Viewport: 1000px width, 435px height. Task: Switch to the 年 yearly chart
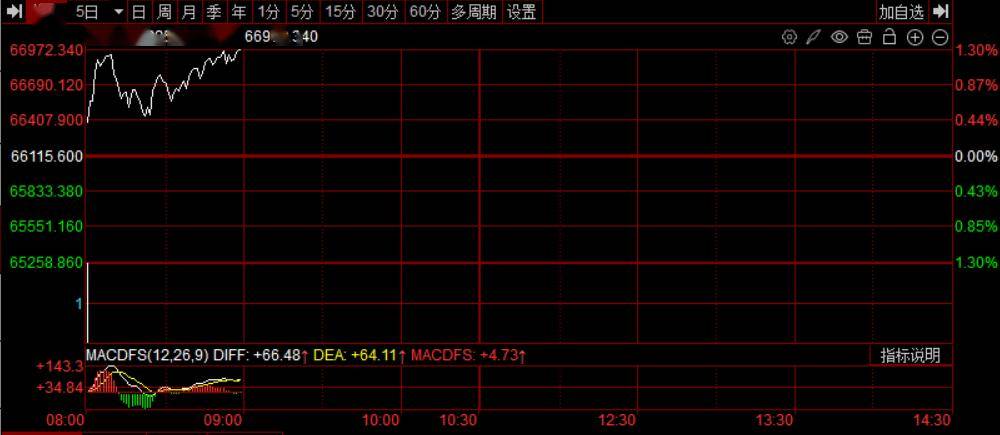[239, 11]
